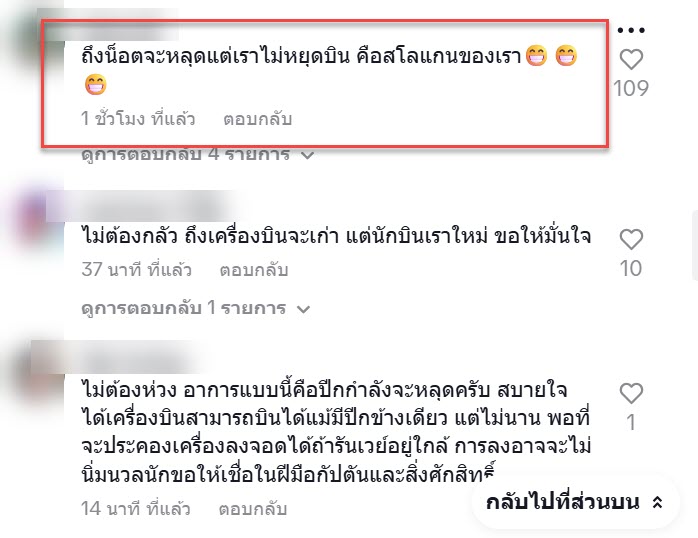The height and width of the screenshot is (538, 698).
Task: Like the comment with 10 likes
Action: pyautogui.click(x=631, y=239)
